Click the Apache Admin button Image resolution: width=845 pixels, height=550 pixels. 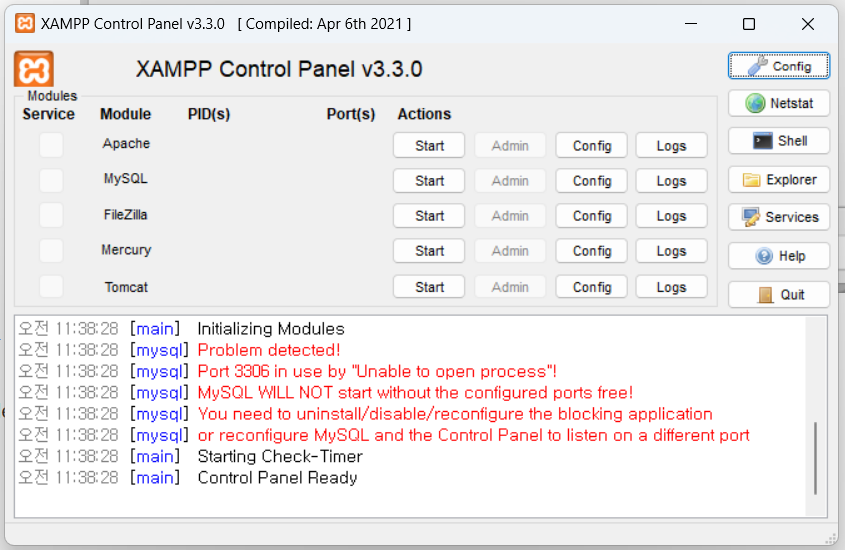click(x=510, y=145)
